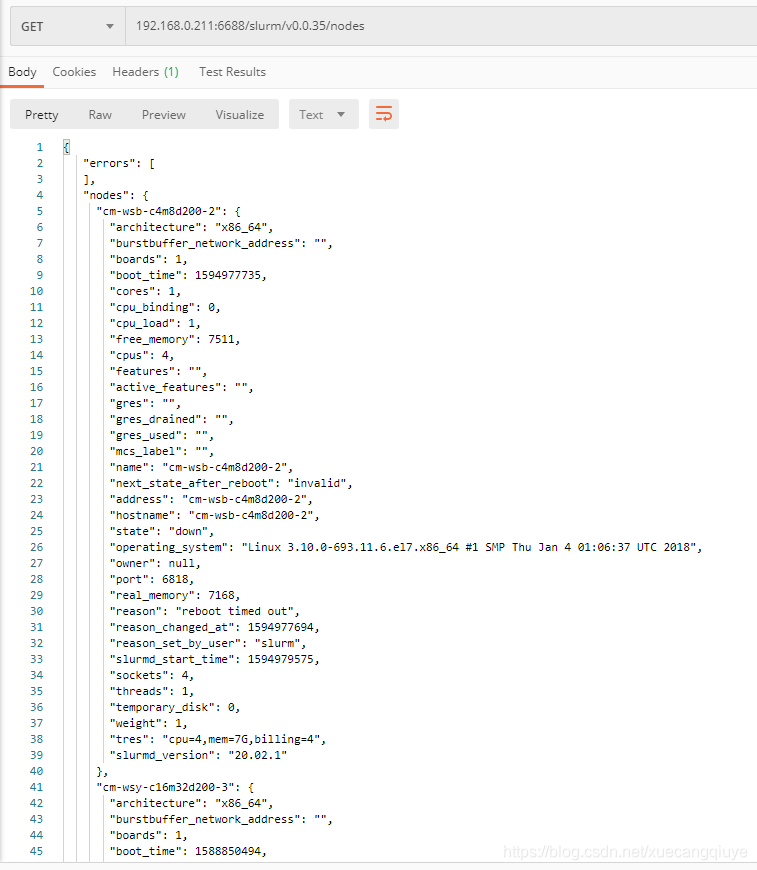
Task: Click "address": "cm-wsb-c4m8d200-2" line
Action: [x=211, y=499]
